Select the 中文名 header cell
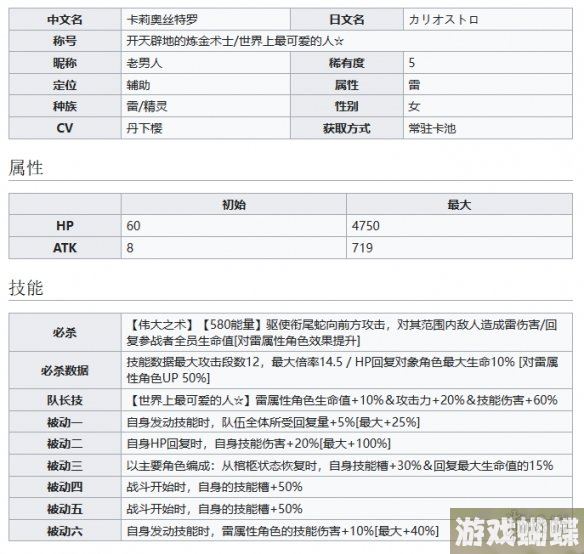The image size is (584, 554). click(x=65, y=19)
